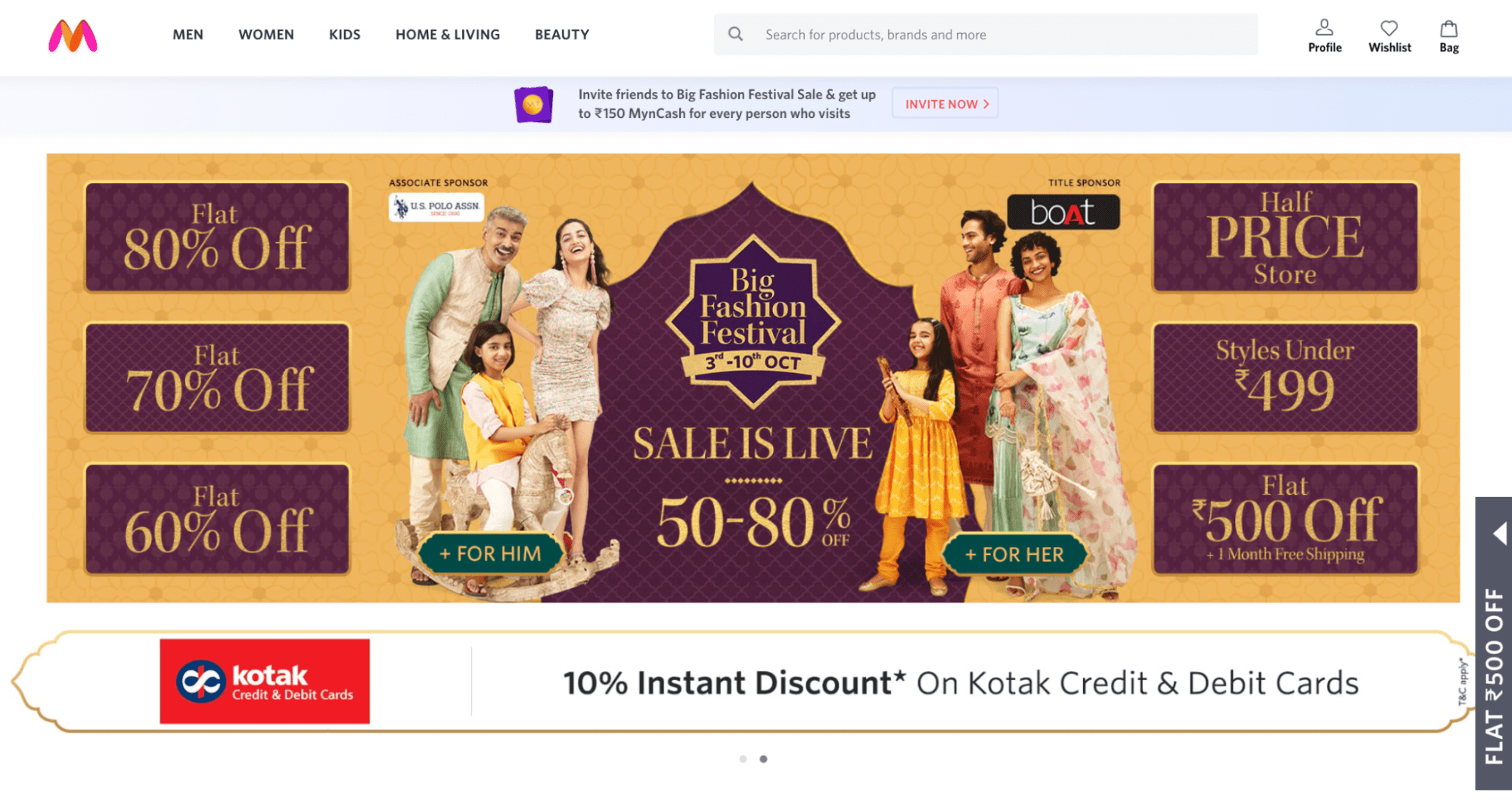Click the + FOR HIM button
Screen dimensions: 1512x805
[490, 554]
